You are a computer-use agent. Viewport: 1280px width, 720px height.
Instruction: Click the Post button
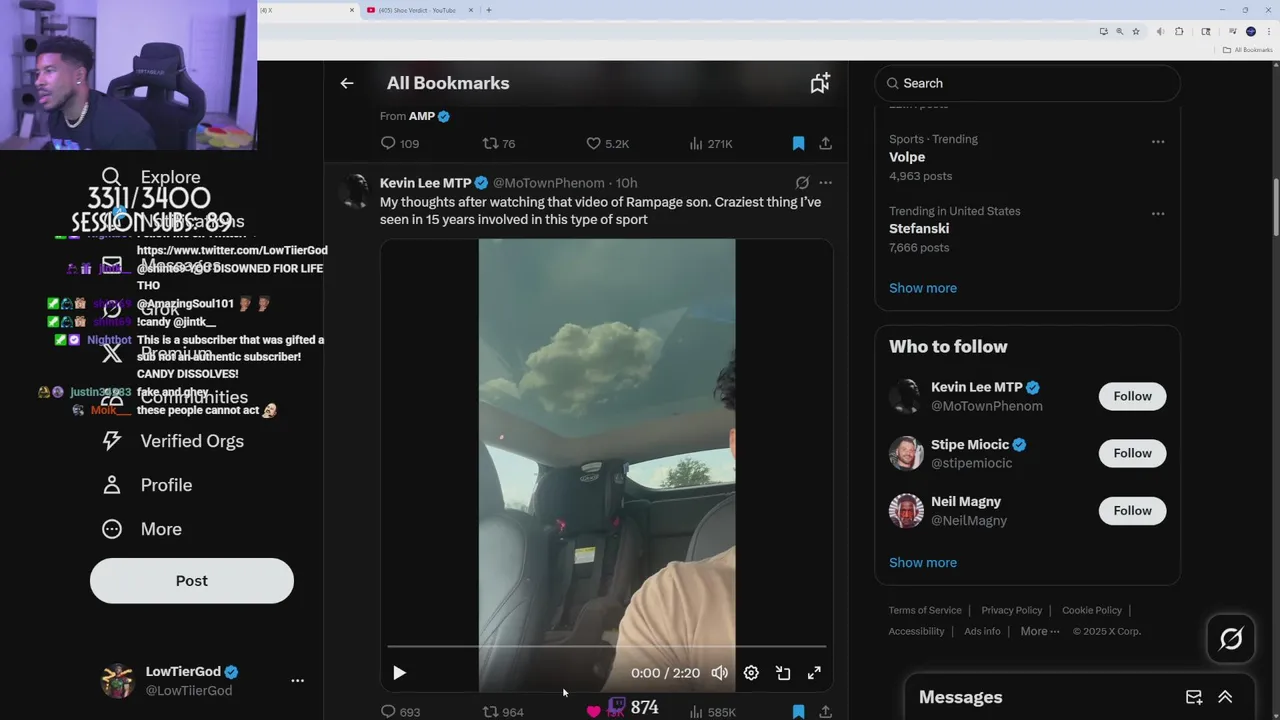pyautogui.click(x=192, y=581)
